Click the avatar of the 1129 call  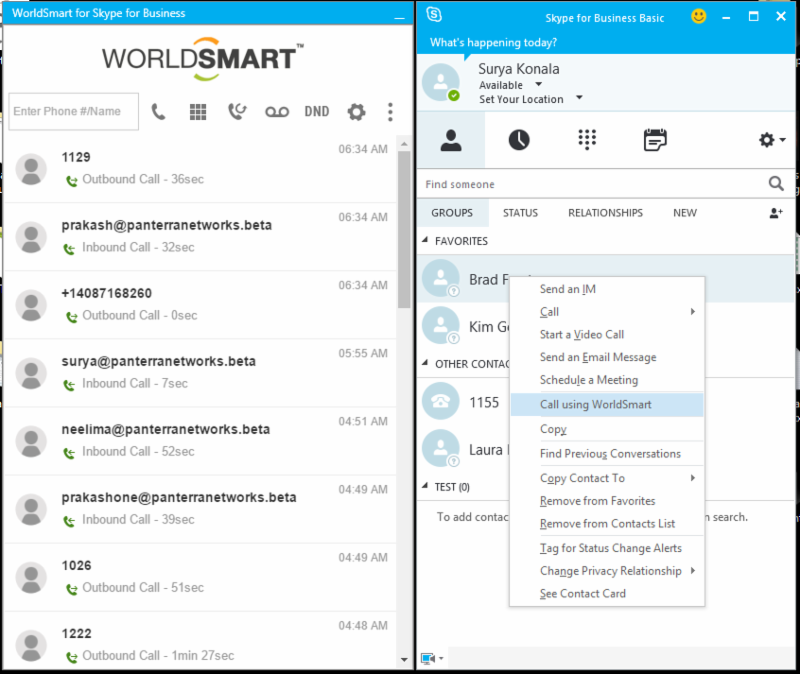pos(31,169)
